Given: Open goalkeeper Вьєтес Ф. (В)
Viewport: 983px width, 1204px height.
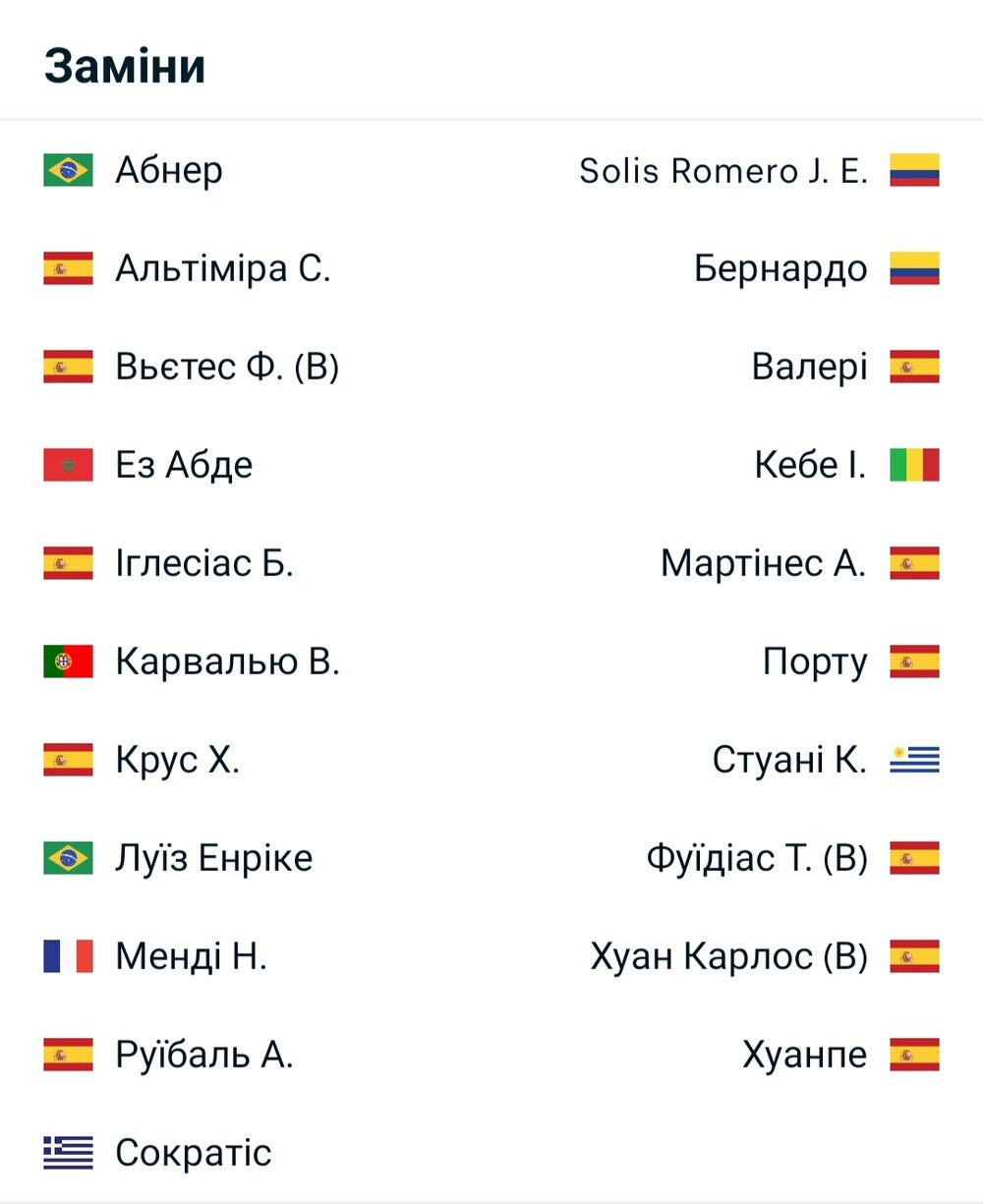Looking at the screenshot, I should click(x=227, y=367).
